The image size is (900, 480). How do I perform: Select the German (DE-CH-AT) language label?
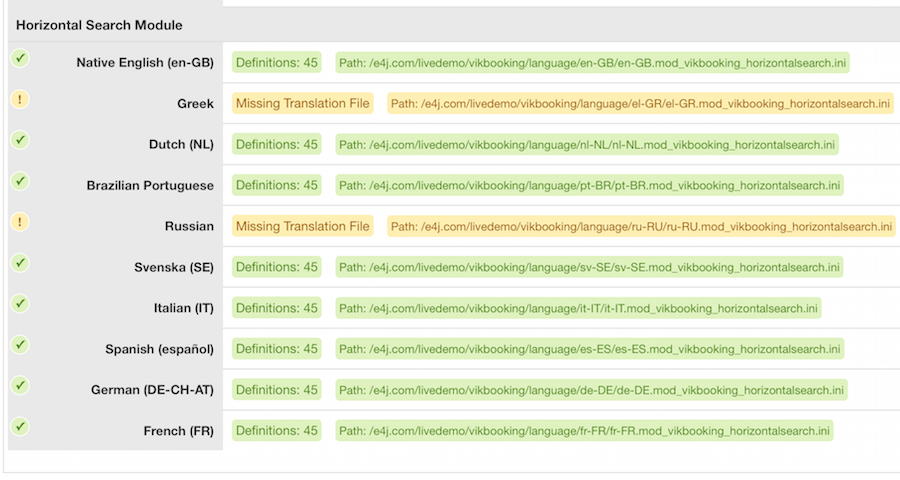click(x=151, y=390)
